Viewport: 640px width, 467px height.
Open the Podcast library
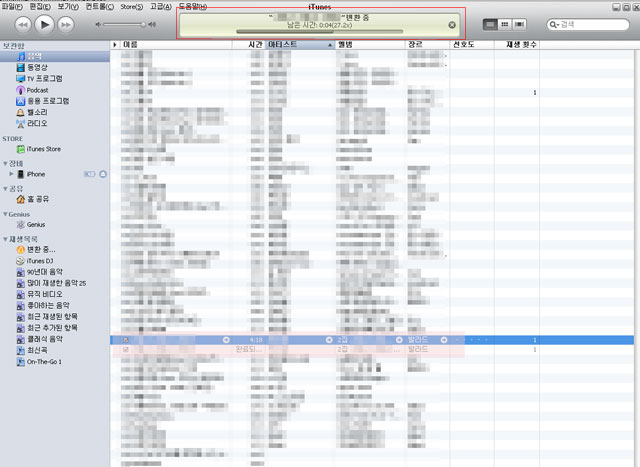tap(32, 90)
